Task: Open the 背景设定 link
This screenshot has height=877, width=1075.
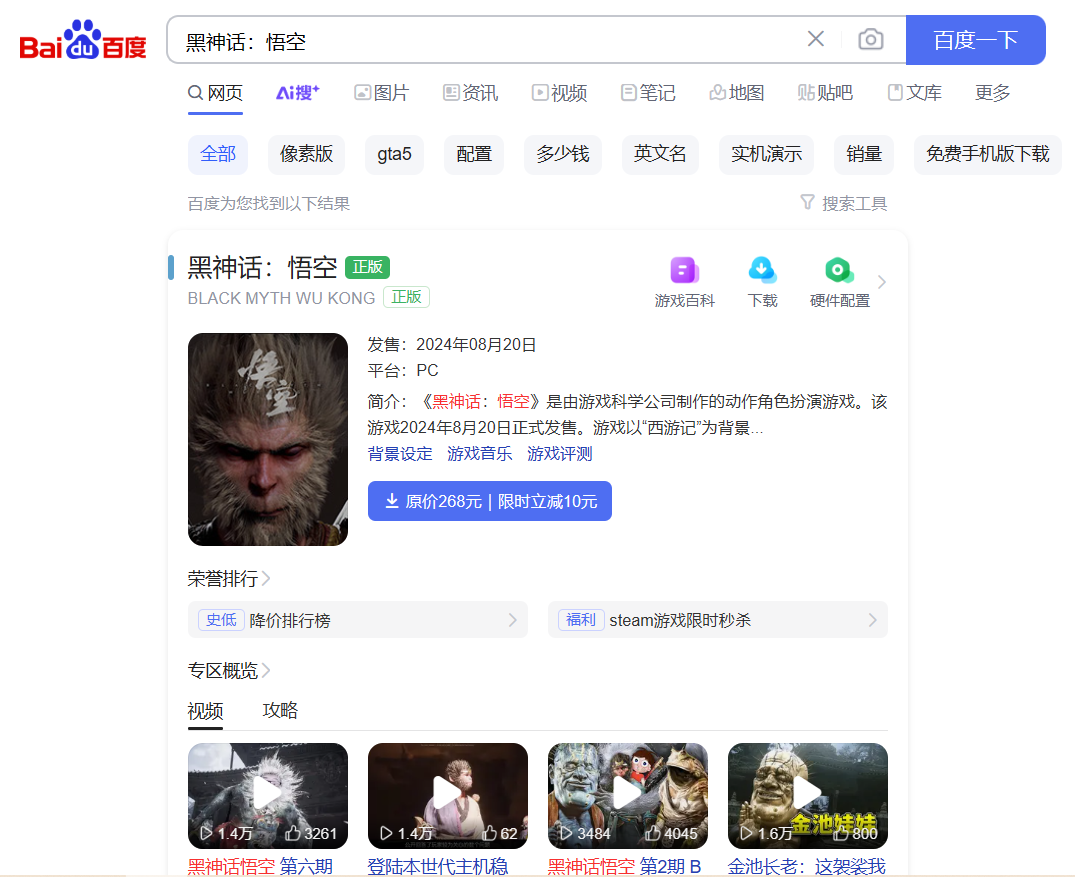Action: [x=400, y=454]
